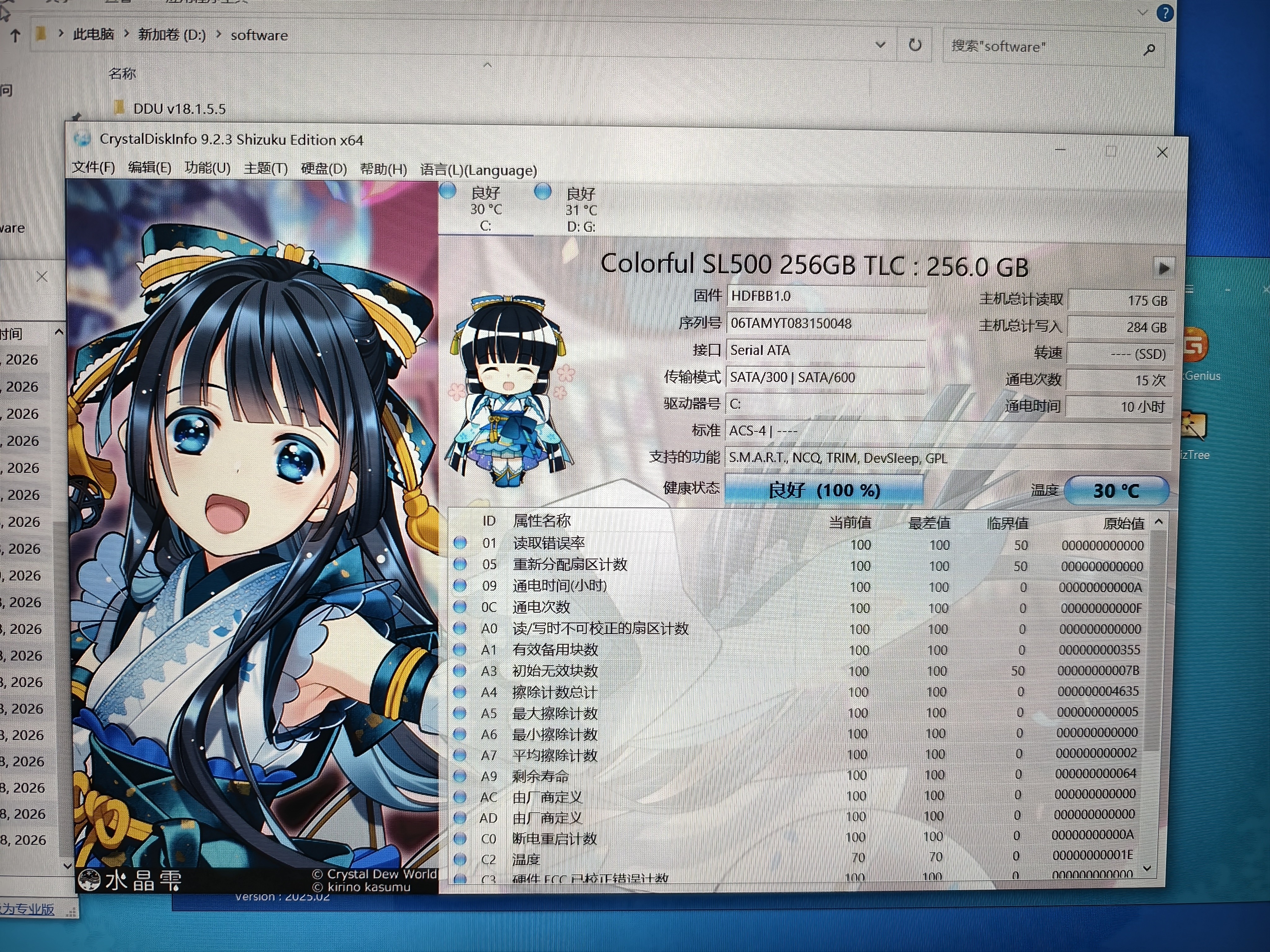The image size is (1270, 952).
Task: Click status icon for C2 温度 row
Action: pos(460,859)
